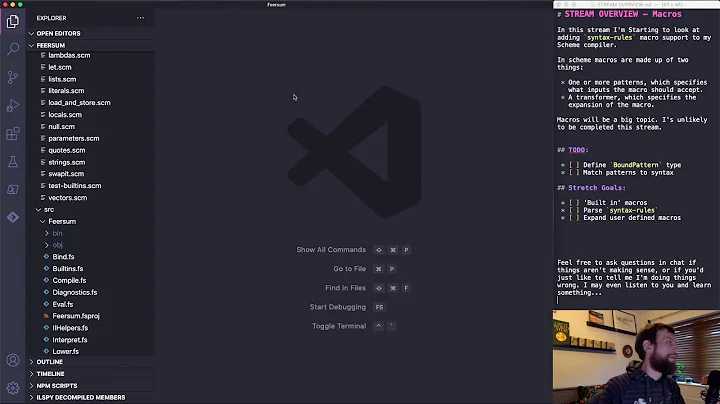Image resolution: width=720 pixels, height=404 pixels.
Task: Click 'Expand user defined macros' stretch goal
Action: pos(632,218)
